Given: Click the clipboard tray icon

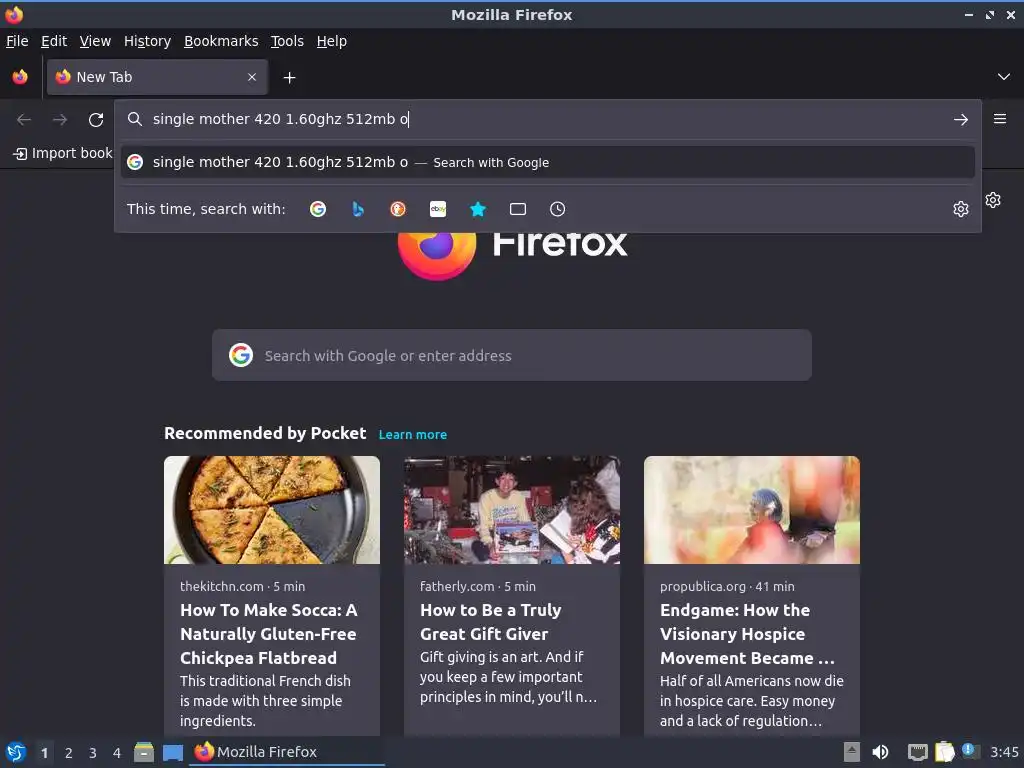Looking at the screenshot, I should click(944, 752).
